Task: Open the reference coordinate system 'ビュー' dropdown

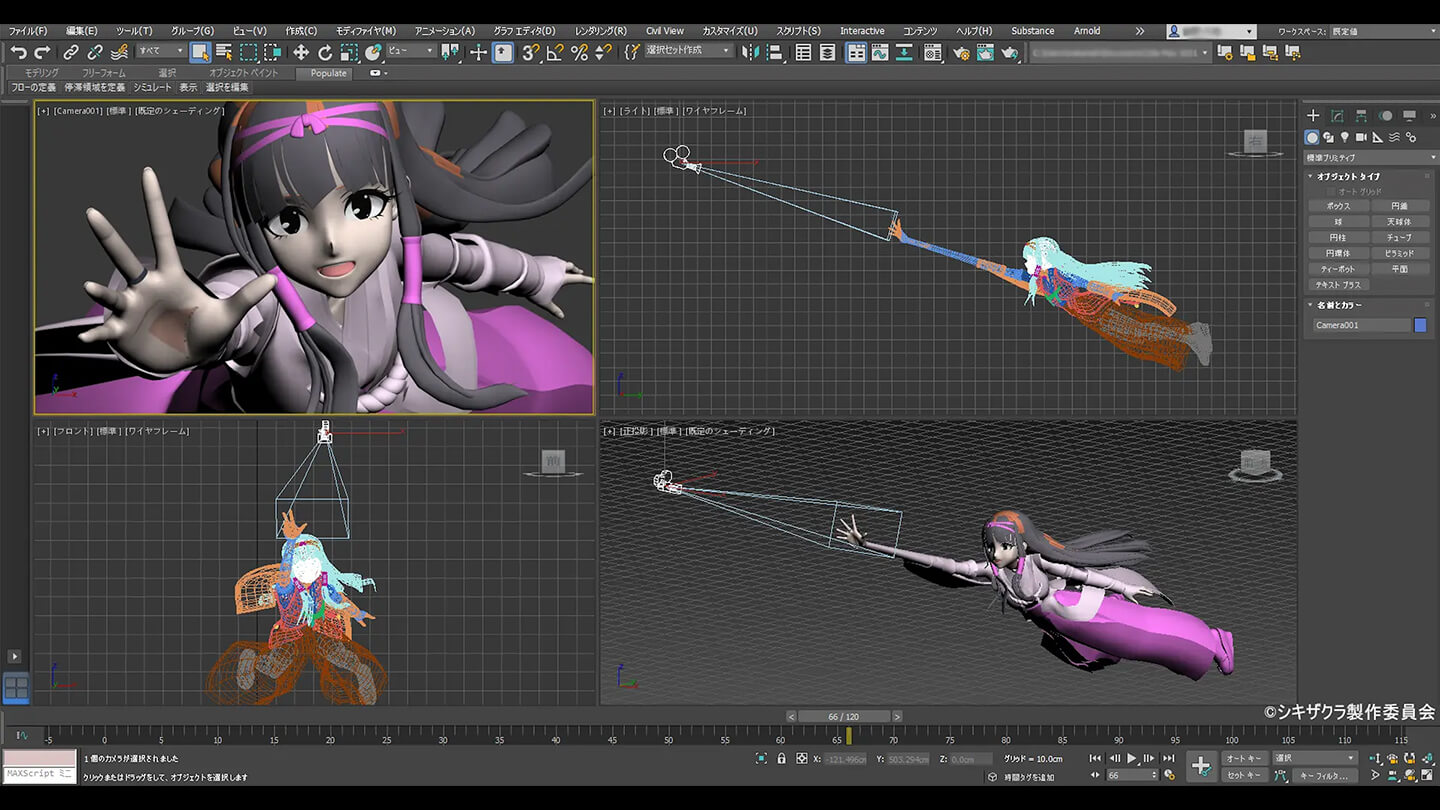Action: coord(411,51)
